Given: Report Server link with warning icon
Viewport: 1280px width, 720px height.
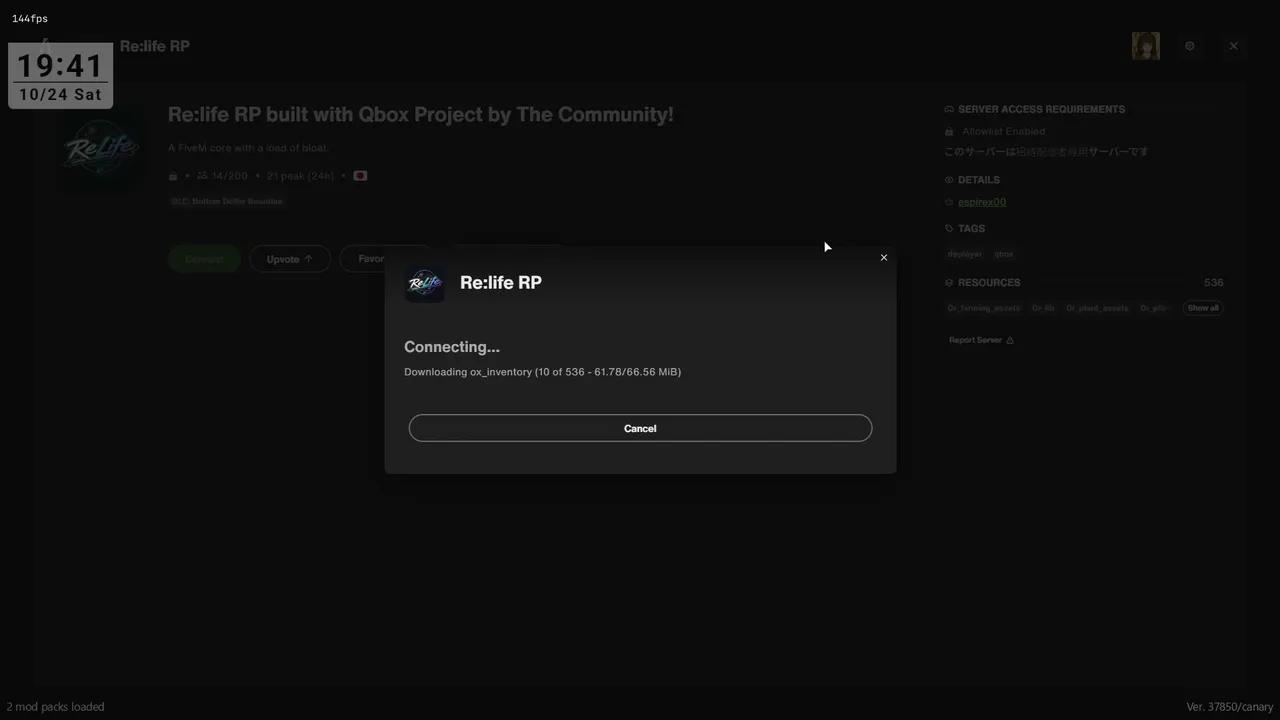Looking at the screenshot, I should point(981,340).
